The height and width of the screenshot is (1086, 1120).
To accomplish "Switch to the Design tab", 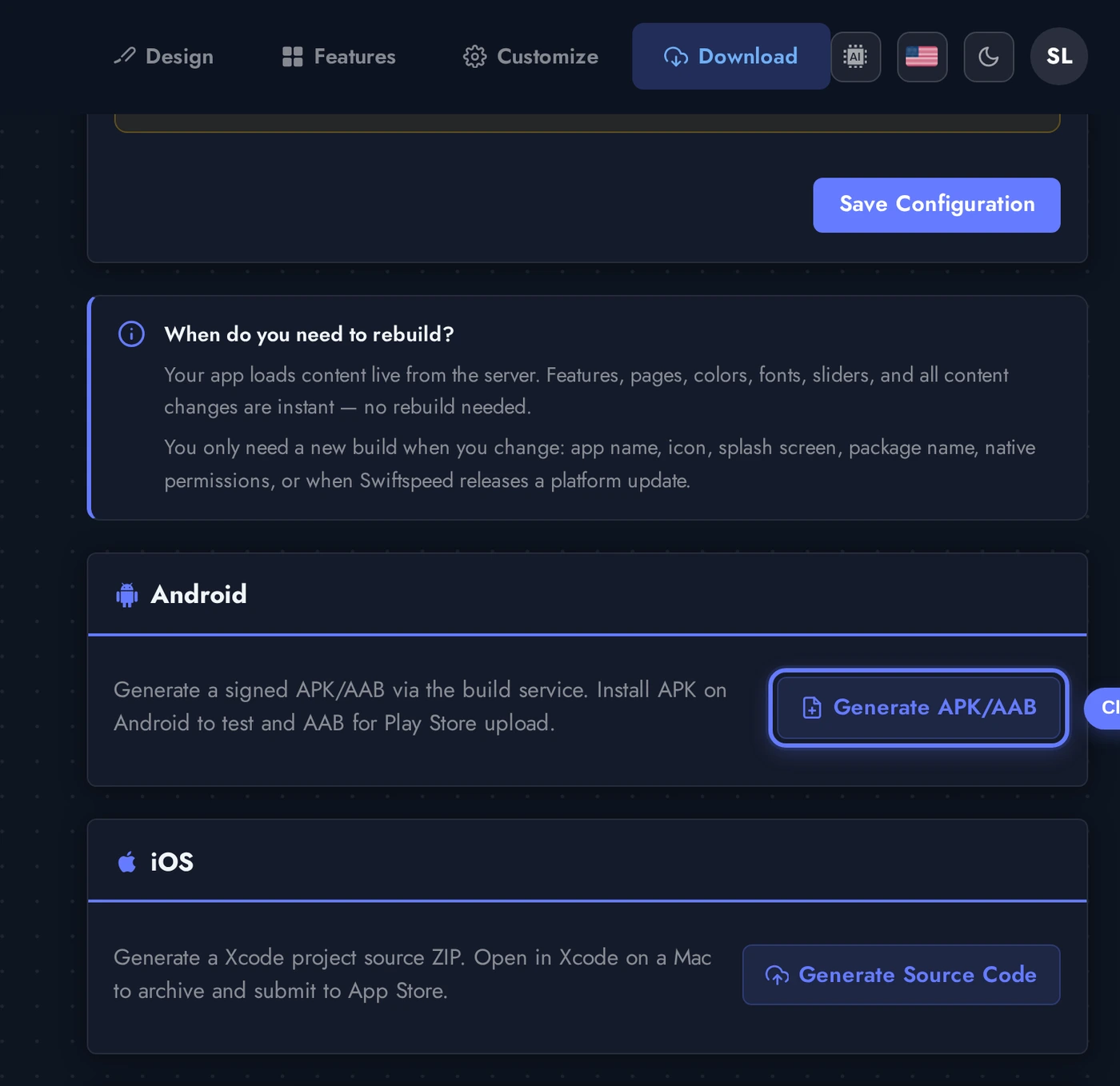I will click(164, 57).
